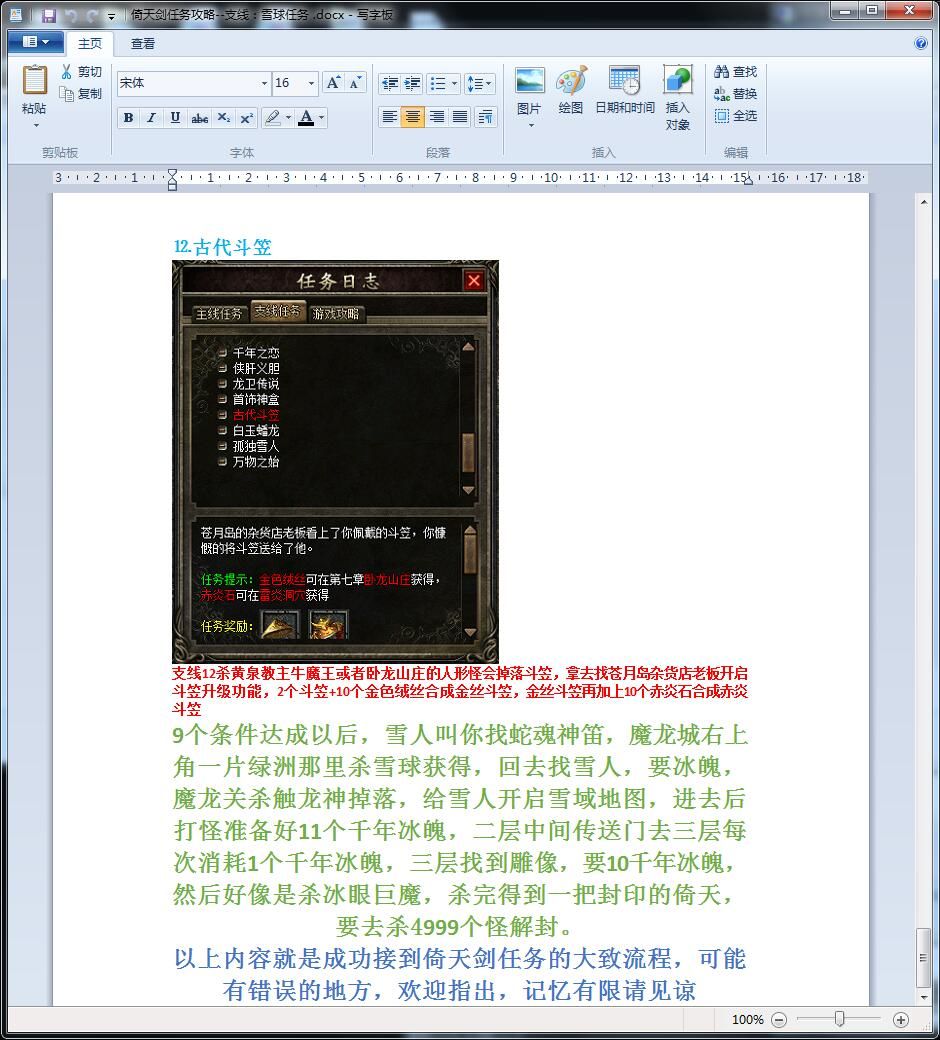Image resolution: width=940 pixels, height=1040 pixels.
Task: Open the WordPad file menu button
Action: (36, 42)
